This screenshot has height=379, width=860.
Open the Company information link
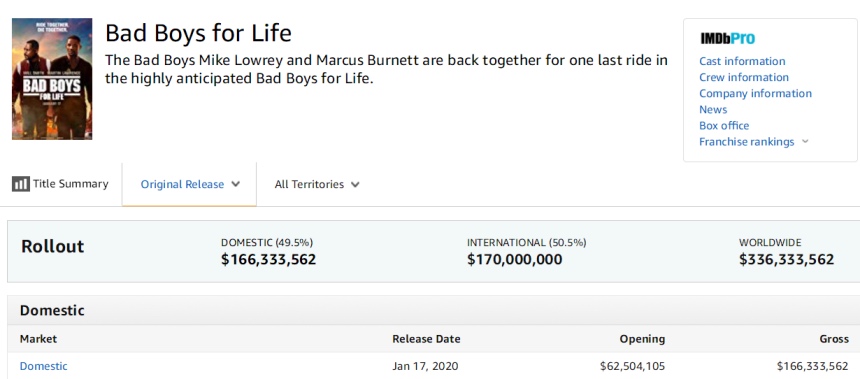pos(755,93)
